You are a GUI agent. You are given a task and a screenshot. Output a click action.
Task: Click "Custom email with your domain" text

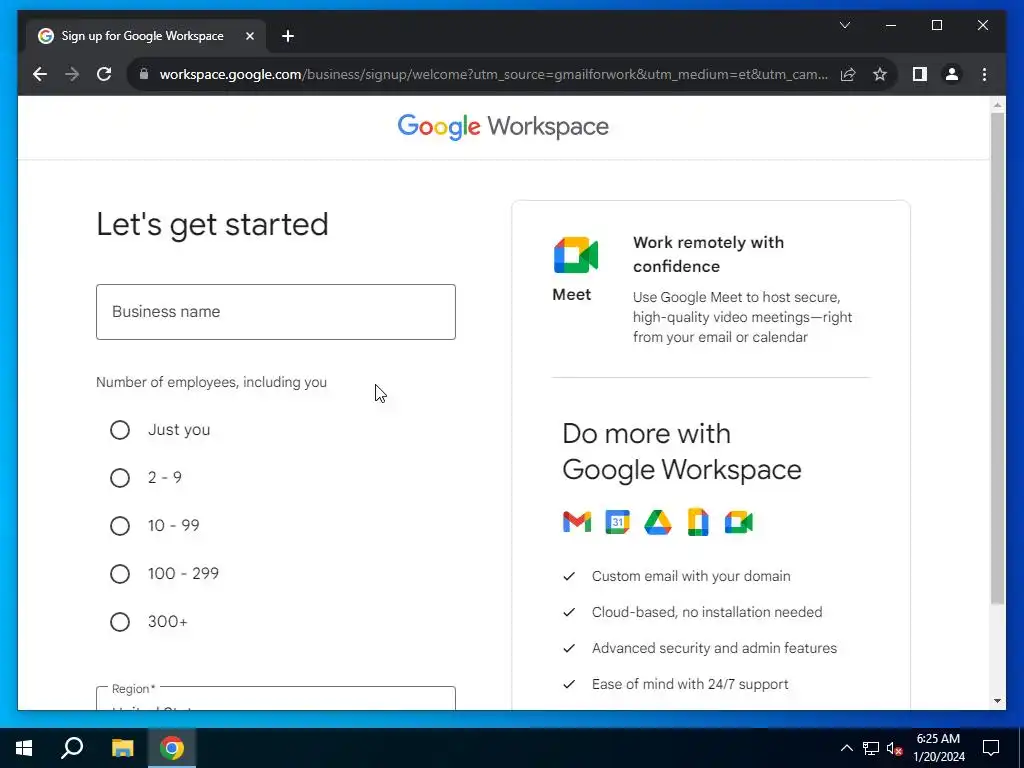click(x=691, y=576)
